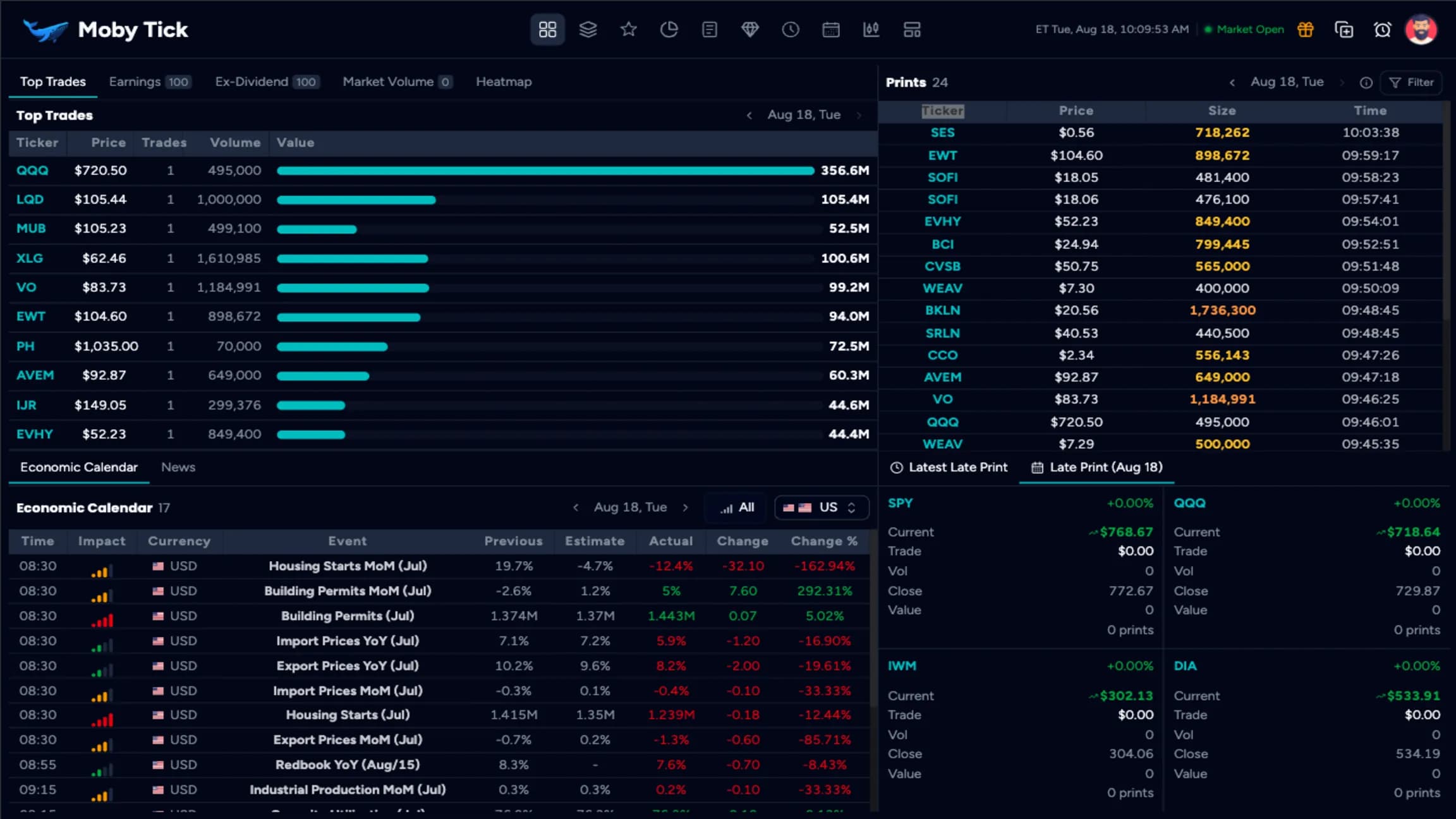The height and width of the screenshot is (819, 1456).
Task: Open MUB ticker link
Action: coord(31,228)
